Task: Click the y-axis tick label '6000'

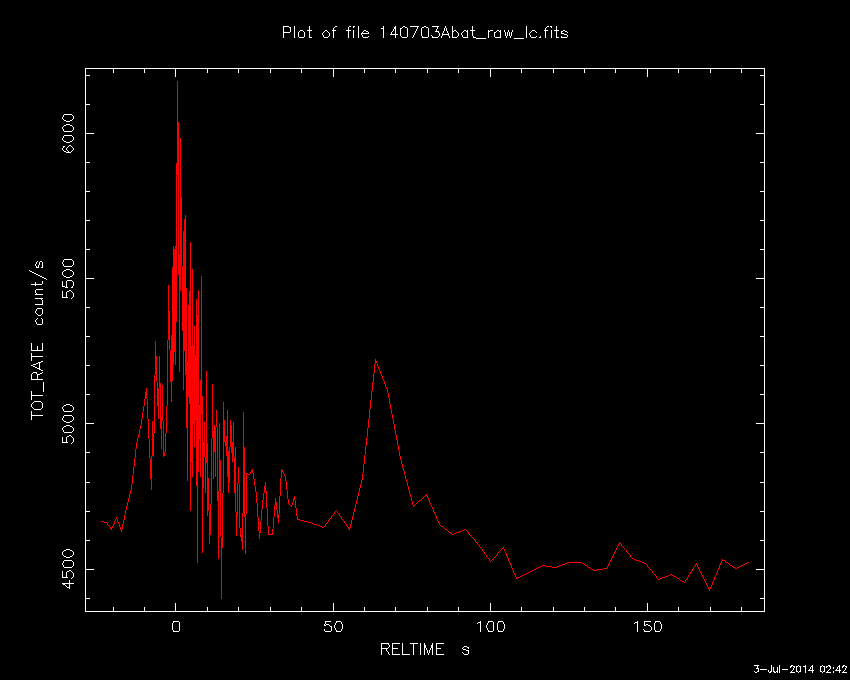Action: (x=68, y=133)
